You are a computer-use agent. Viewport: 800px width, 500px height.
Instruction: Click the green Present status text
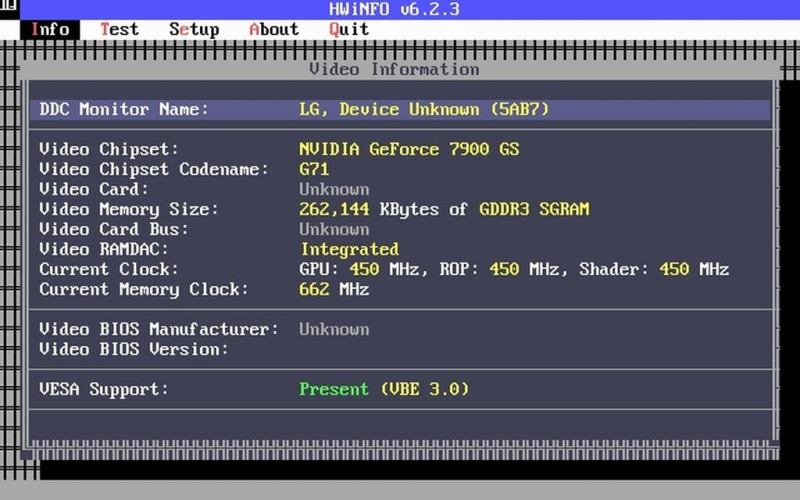pos(334,389)
